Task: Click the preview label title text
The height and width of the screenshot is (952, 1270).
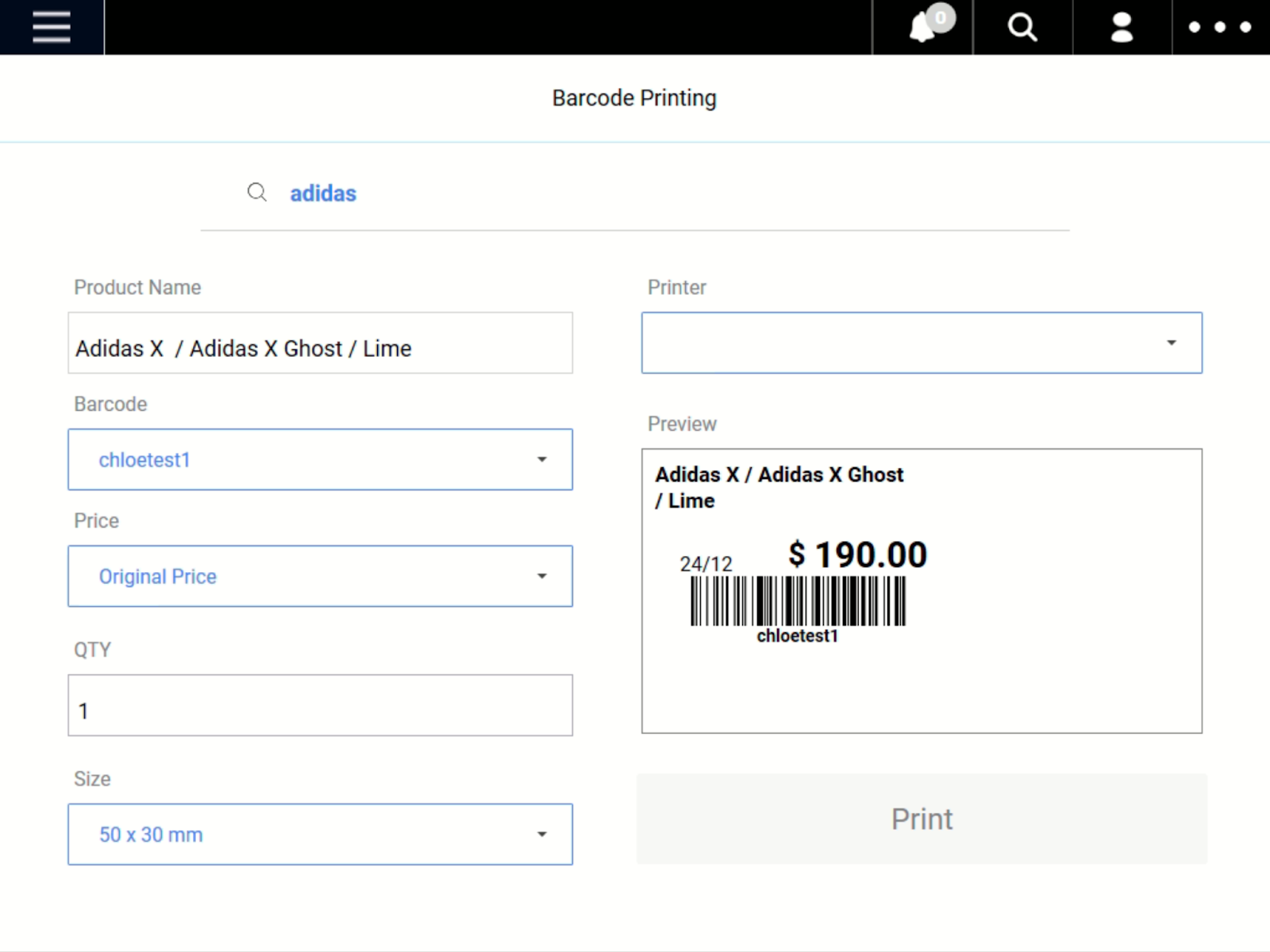Action: tap(779, 487)
